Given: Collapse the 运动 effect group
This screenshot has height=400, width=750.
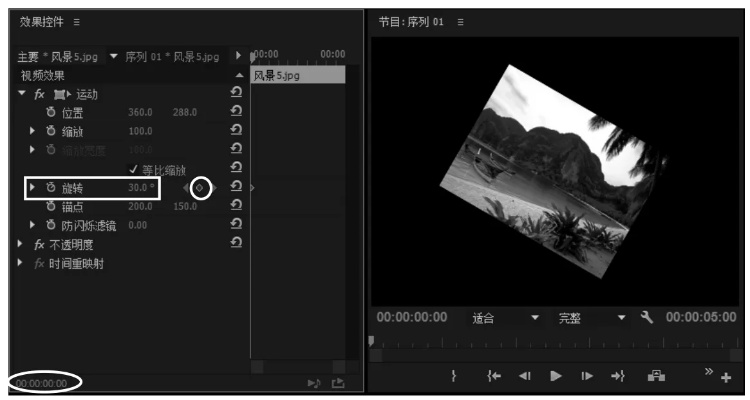Looking at the screenshot, I should pyautogui.click(x=21, y=93).
